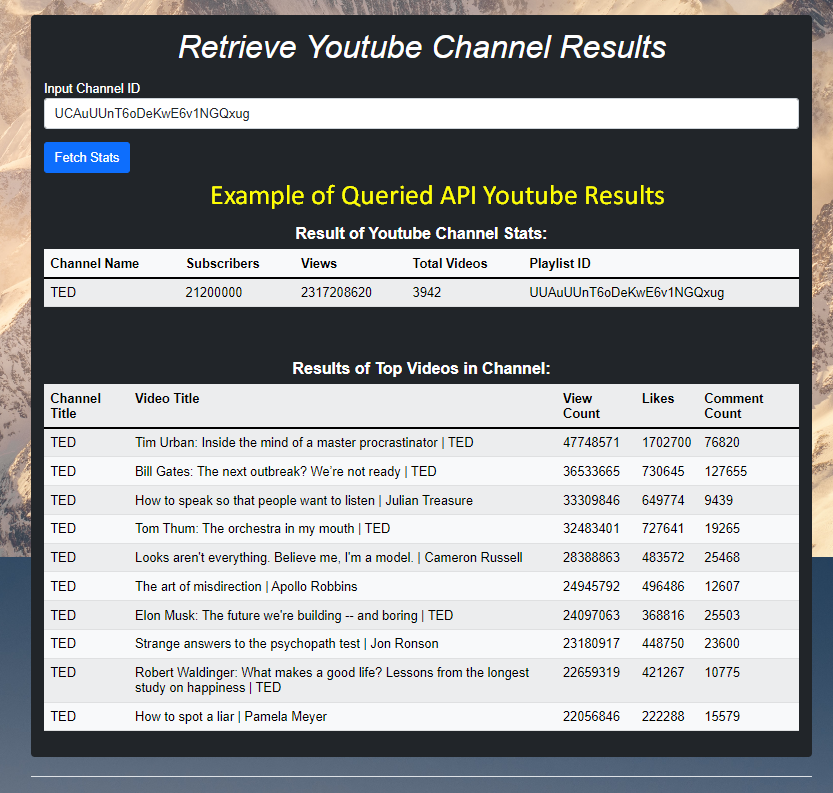Click likes value 496486
The width and height of the screenshot is (833, 793).
(x=663, y=586)
